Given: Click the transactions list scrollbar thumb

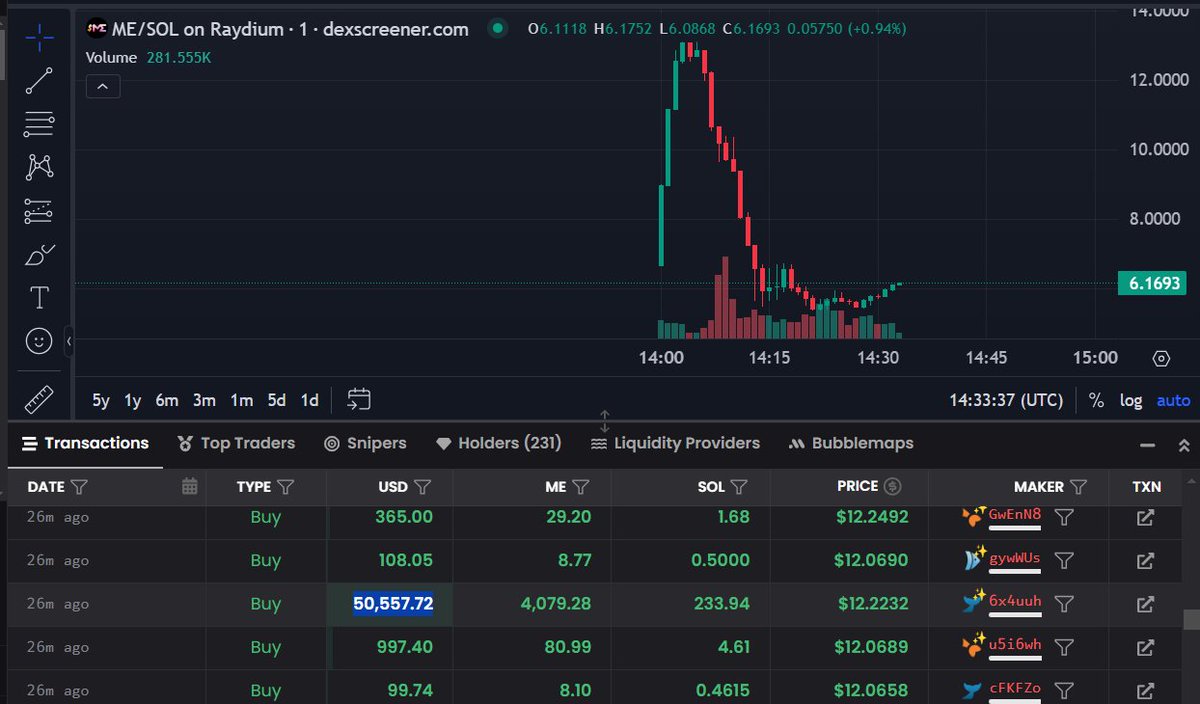Looking at the screenshot, I should tap(1191, 620).
